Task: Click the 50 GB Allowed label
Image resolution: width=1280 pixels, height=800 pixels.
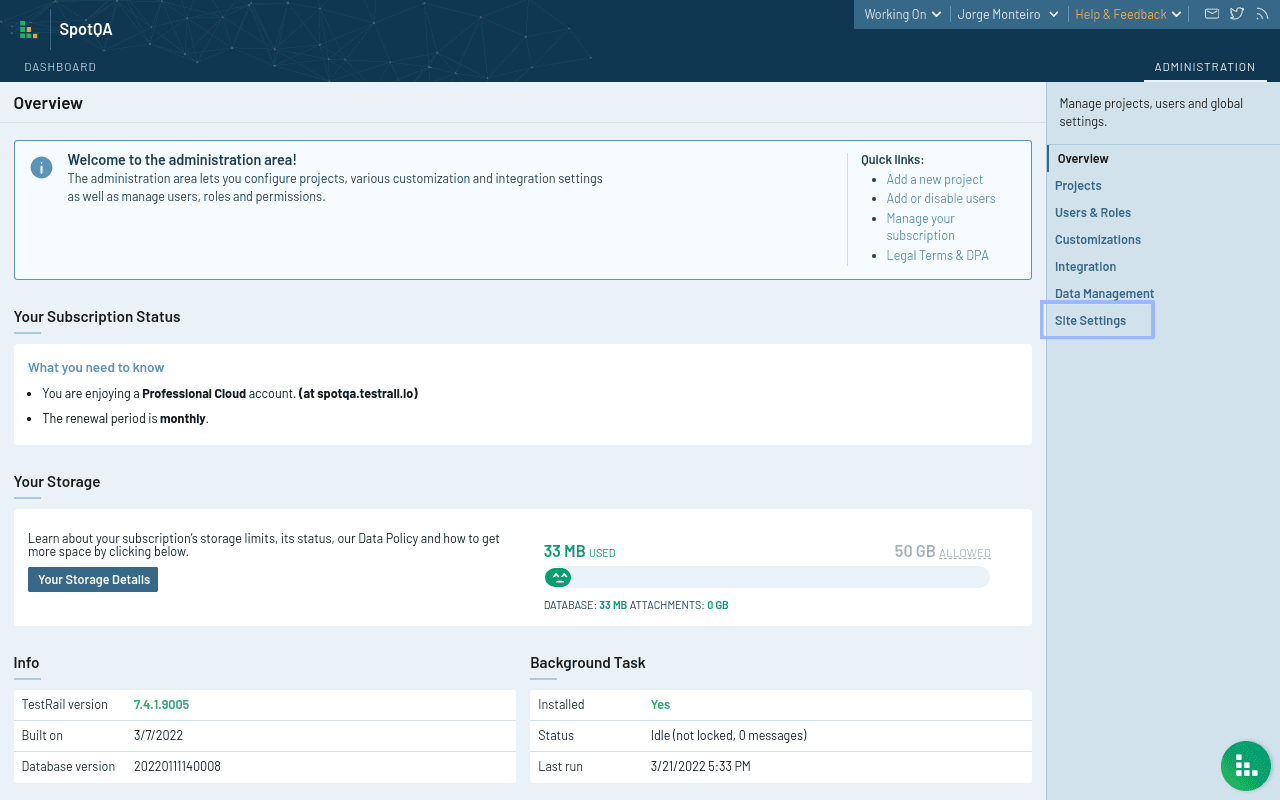Action: (x=942, y=552)
